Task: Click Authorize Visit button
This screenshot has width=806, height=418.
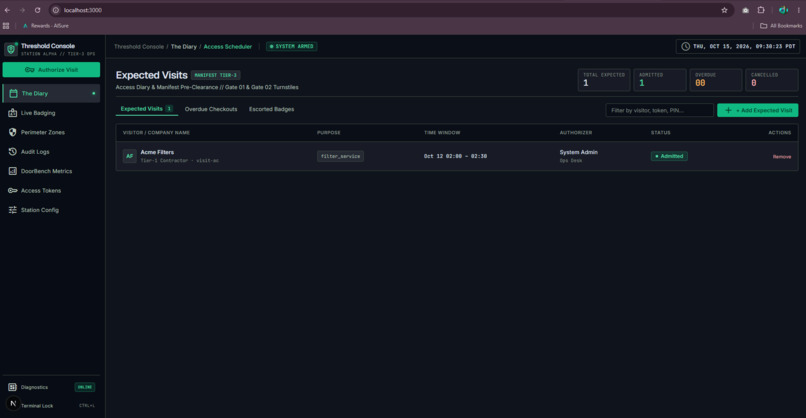Action: pos(51,70)
